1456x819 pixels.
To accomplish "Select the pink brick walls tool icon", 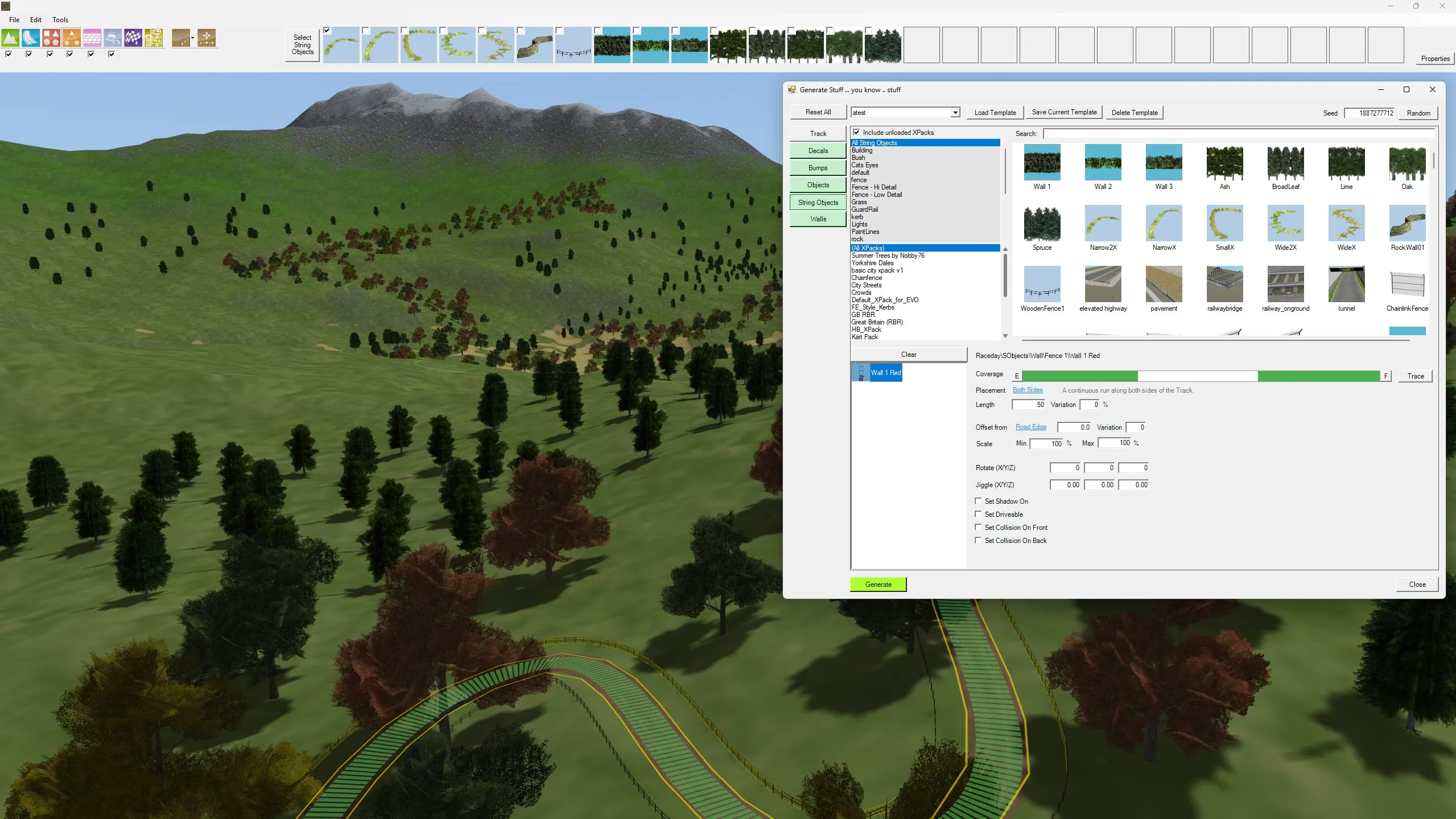I will click(92, 38).
